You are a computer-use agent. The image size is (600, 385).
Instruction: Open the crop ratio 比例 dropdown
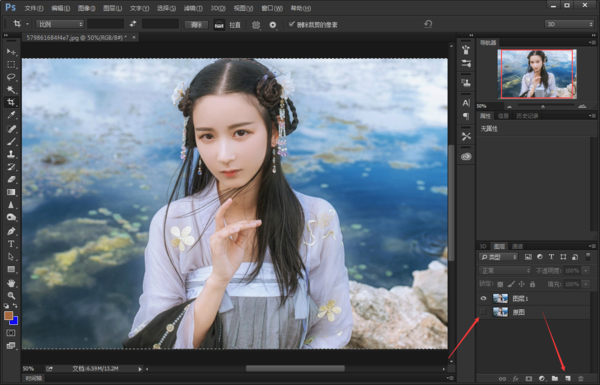tap(60, 24)
